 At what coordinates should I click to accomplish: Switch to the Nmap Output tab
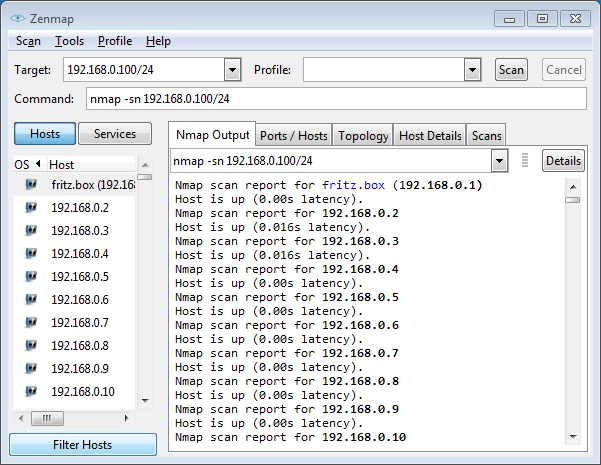[212, 135]
